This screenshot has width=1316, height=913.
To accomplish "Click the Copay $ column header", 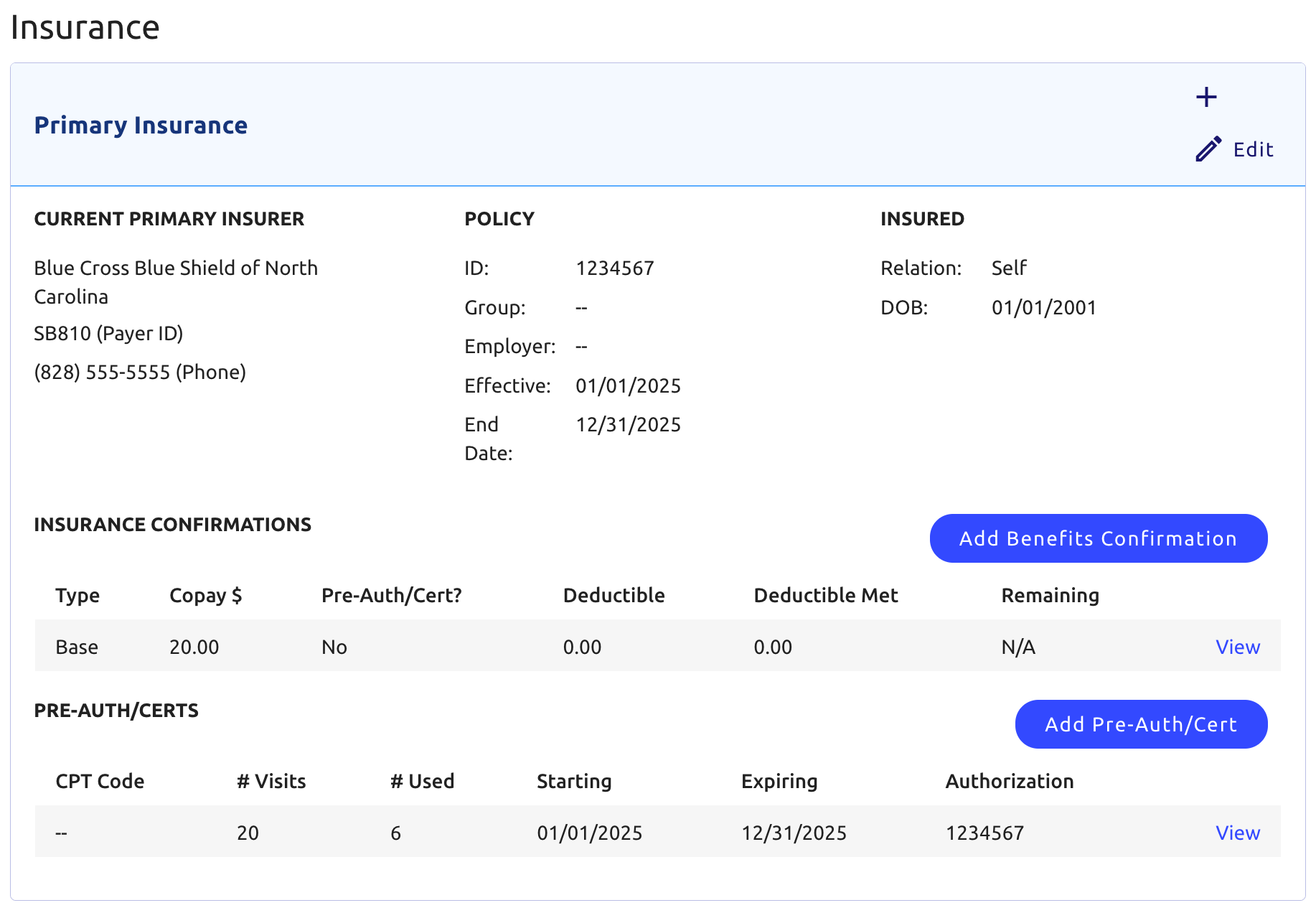I will point(205,596).
